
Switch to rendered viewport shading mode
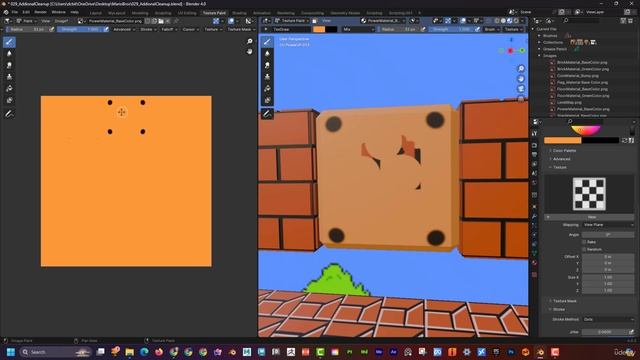pos(516,20)
